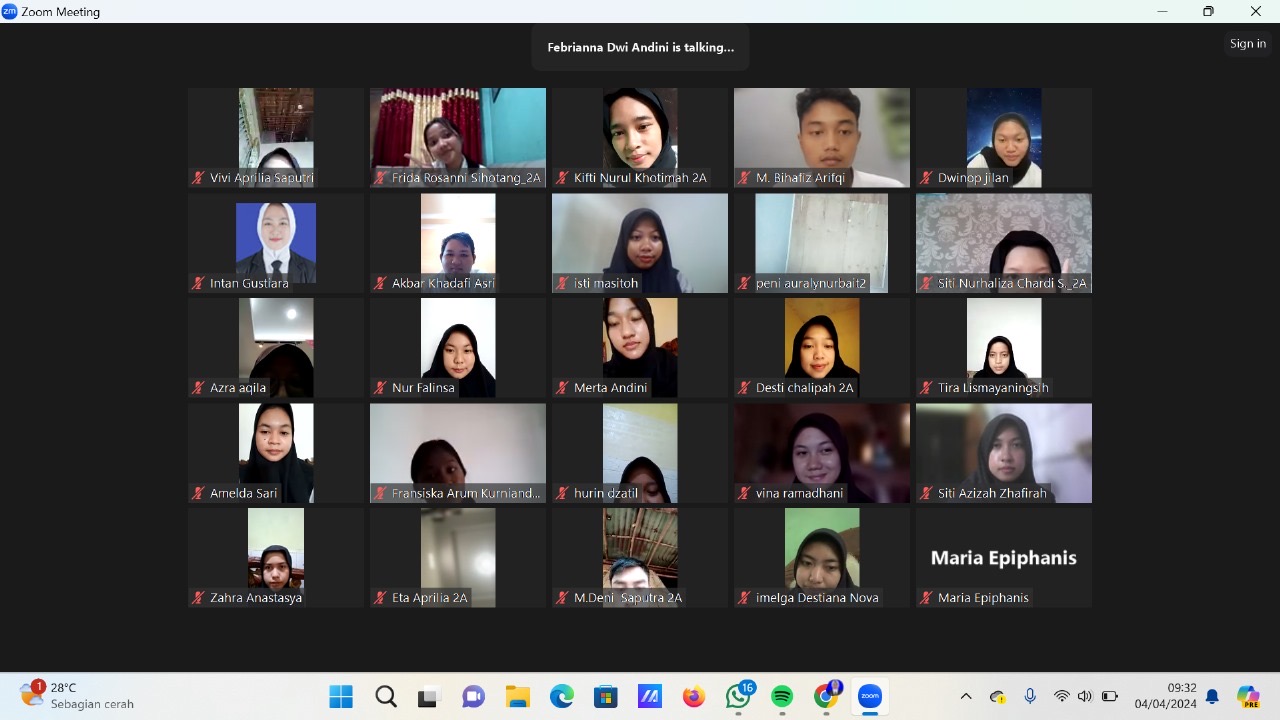Select Maria Epiphanis participant tile
Screen dimensions: 1280x720
coord(1003,557)
